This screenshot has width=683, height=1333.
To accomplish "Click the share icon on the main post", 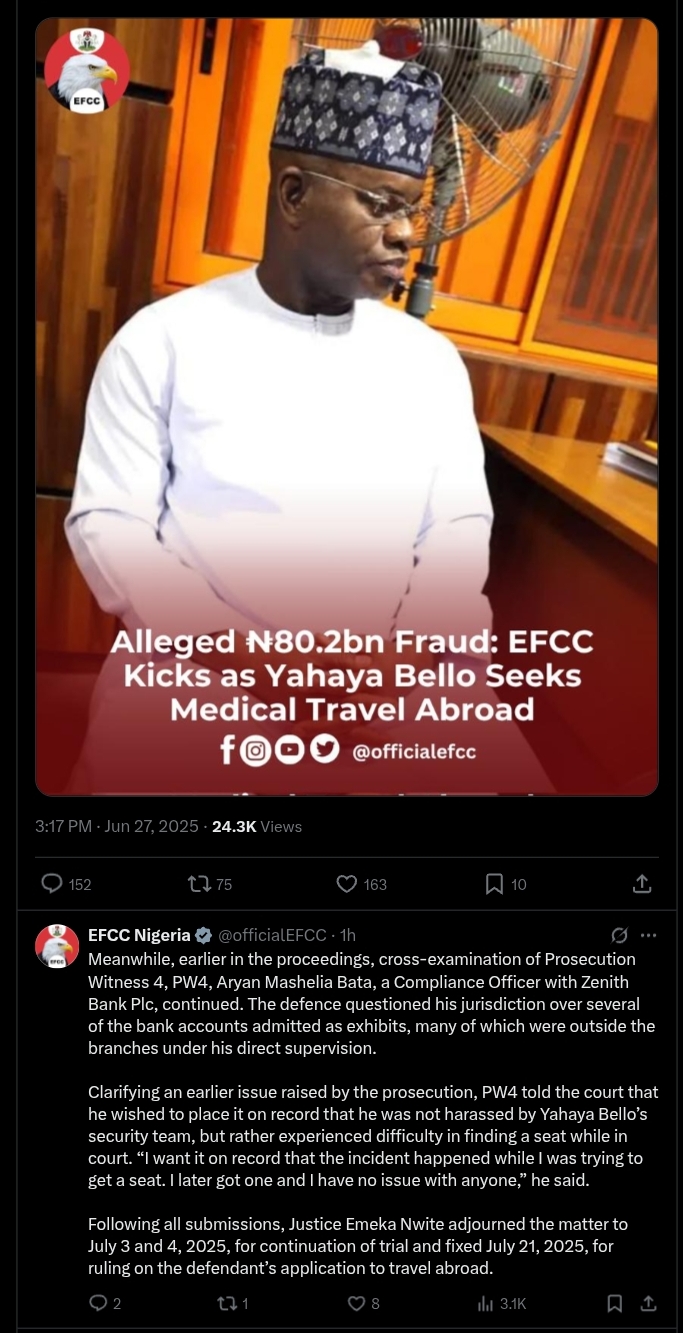I will click(642, 884).
